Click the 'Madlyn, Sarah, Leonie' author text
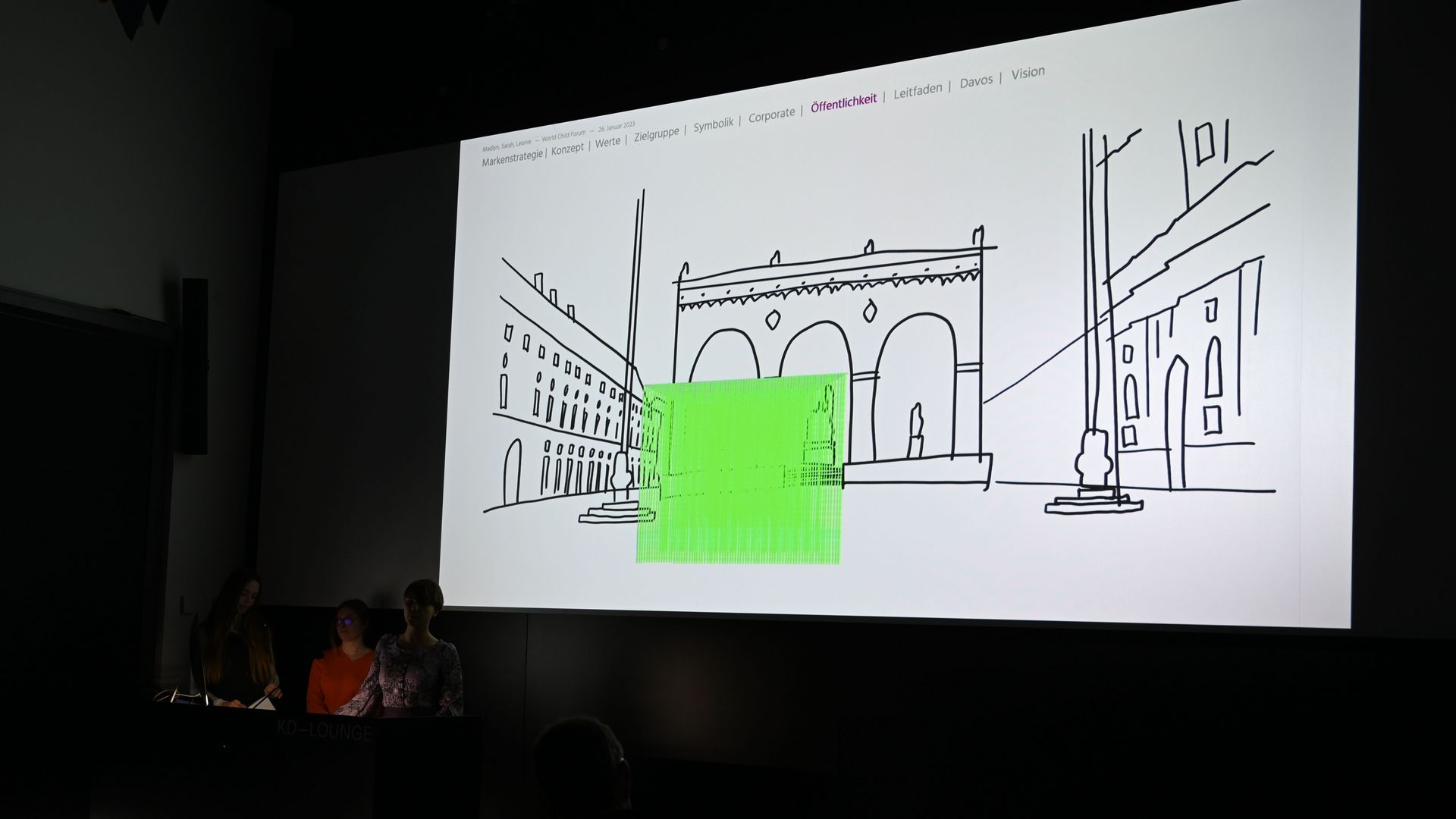Viewport: 1456px width, 819px height. click(x=507, y=144)
